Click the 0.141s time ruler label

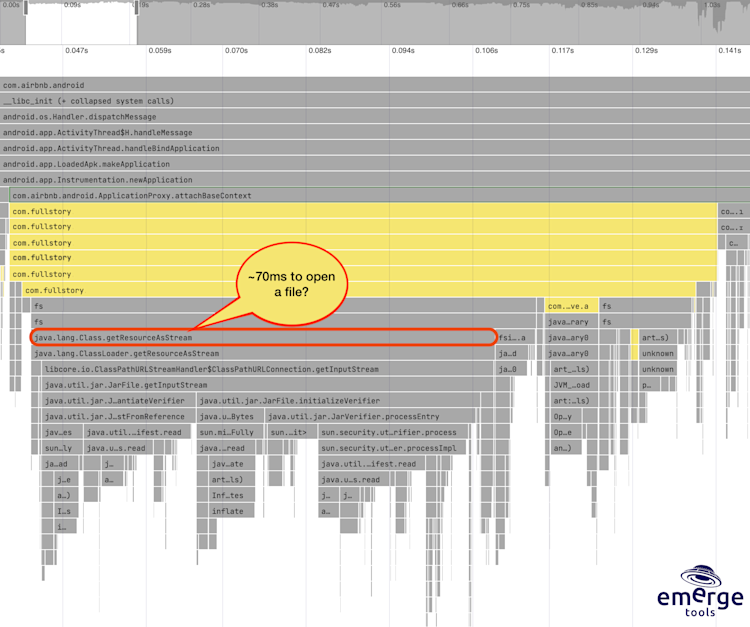(729, 50)
